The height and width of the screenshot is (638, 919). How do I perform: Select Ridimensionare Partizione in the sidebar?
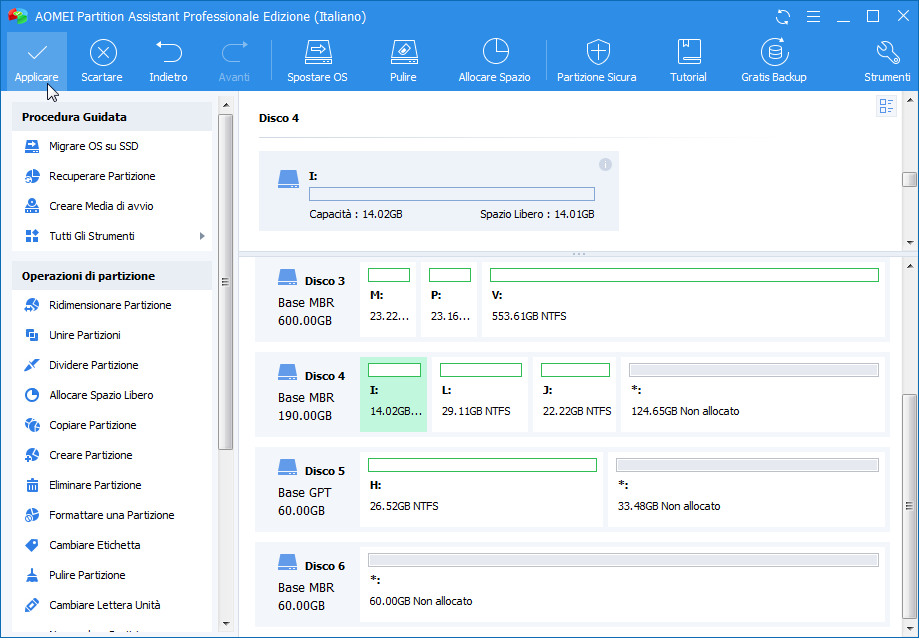pyautogui.click(x=110, y=305)
